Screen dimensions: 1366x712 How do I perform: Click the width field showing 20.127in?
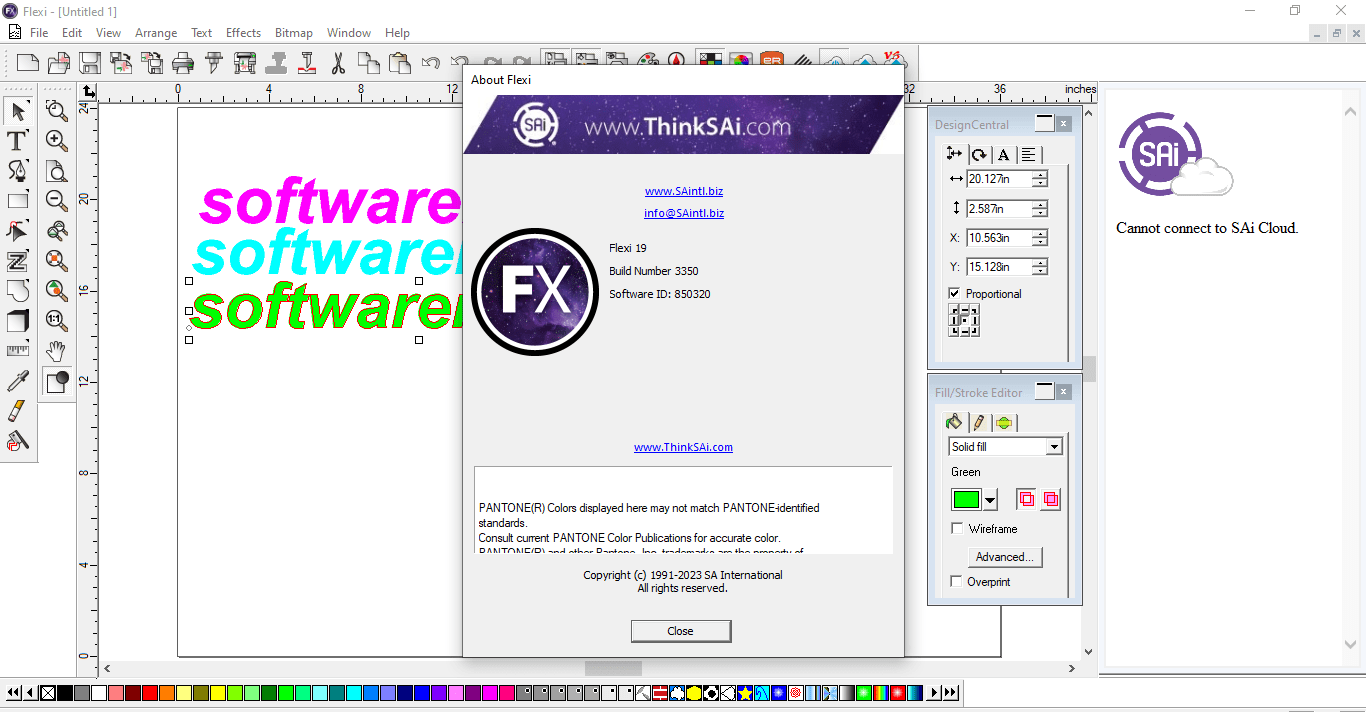[x=999, y=179]
